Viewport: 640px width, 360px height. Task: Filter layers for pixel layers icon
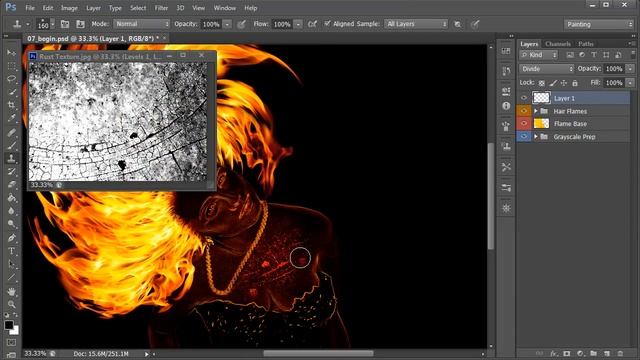point(570,55)
